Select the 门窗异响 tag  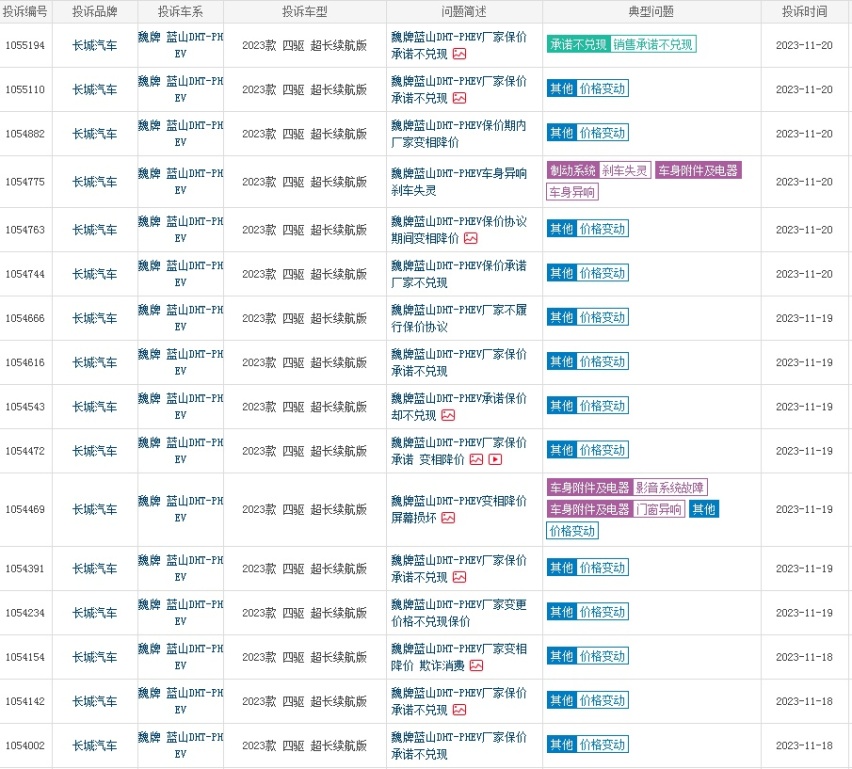point(658,509)
